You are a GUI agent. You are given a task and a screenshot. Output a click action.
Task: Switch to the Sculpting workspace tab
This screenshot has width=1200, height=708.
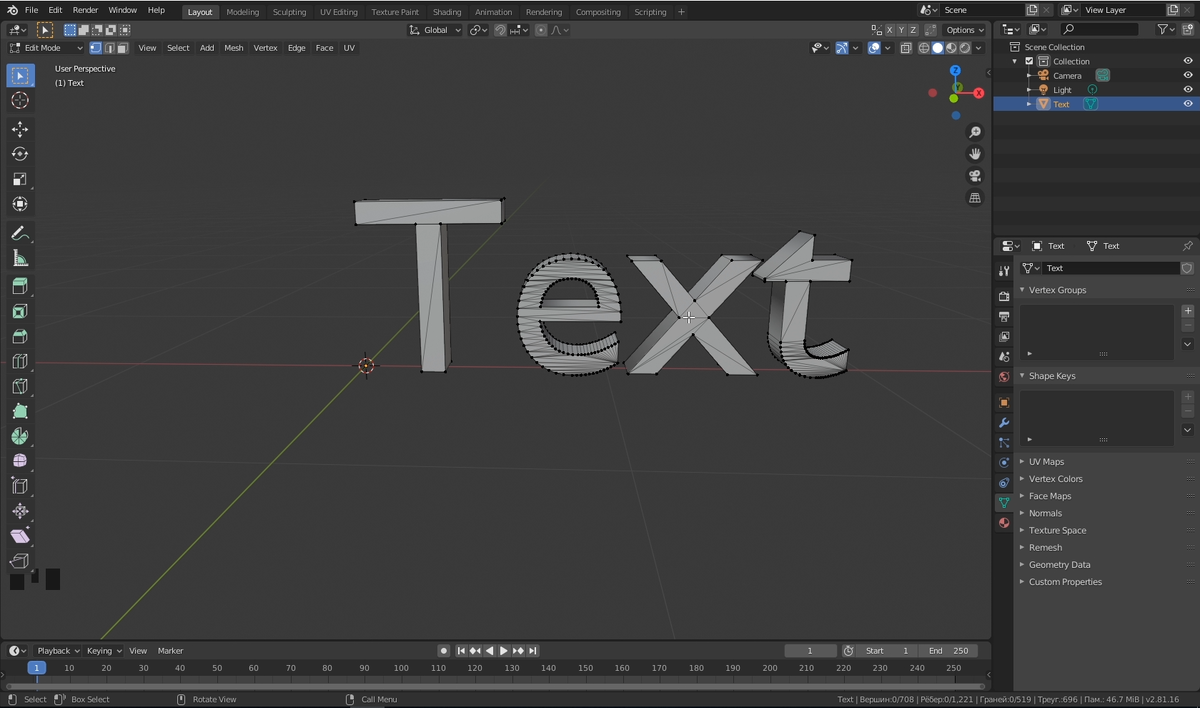(289, 12)
